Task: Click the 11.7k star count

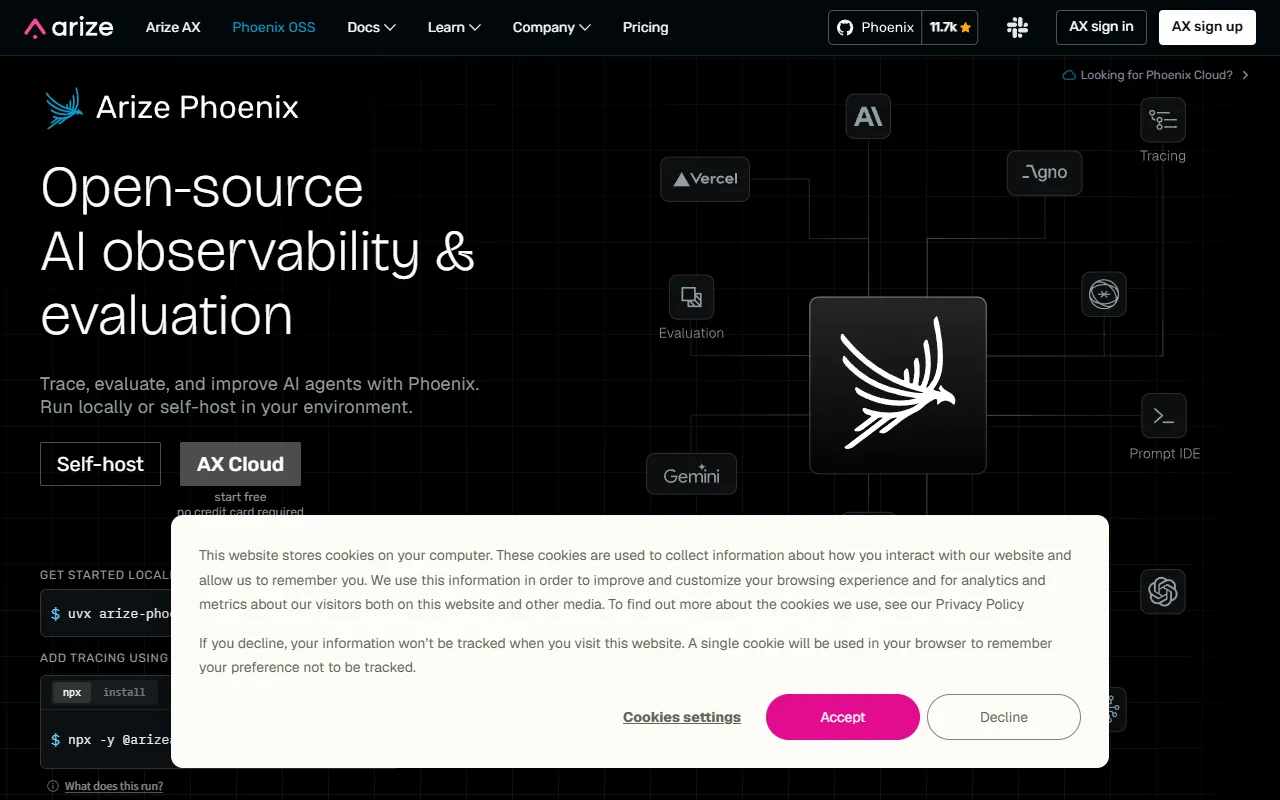Action: (x=950, y=28)
